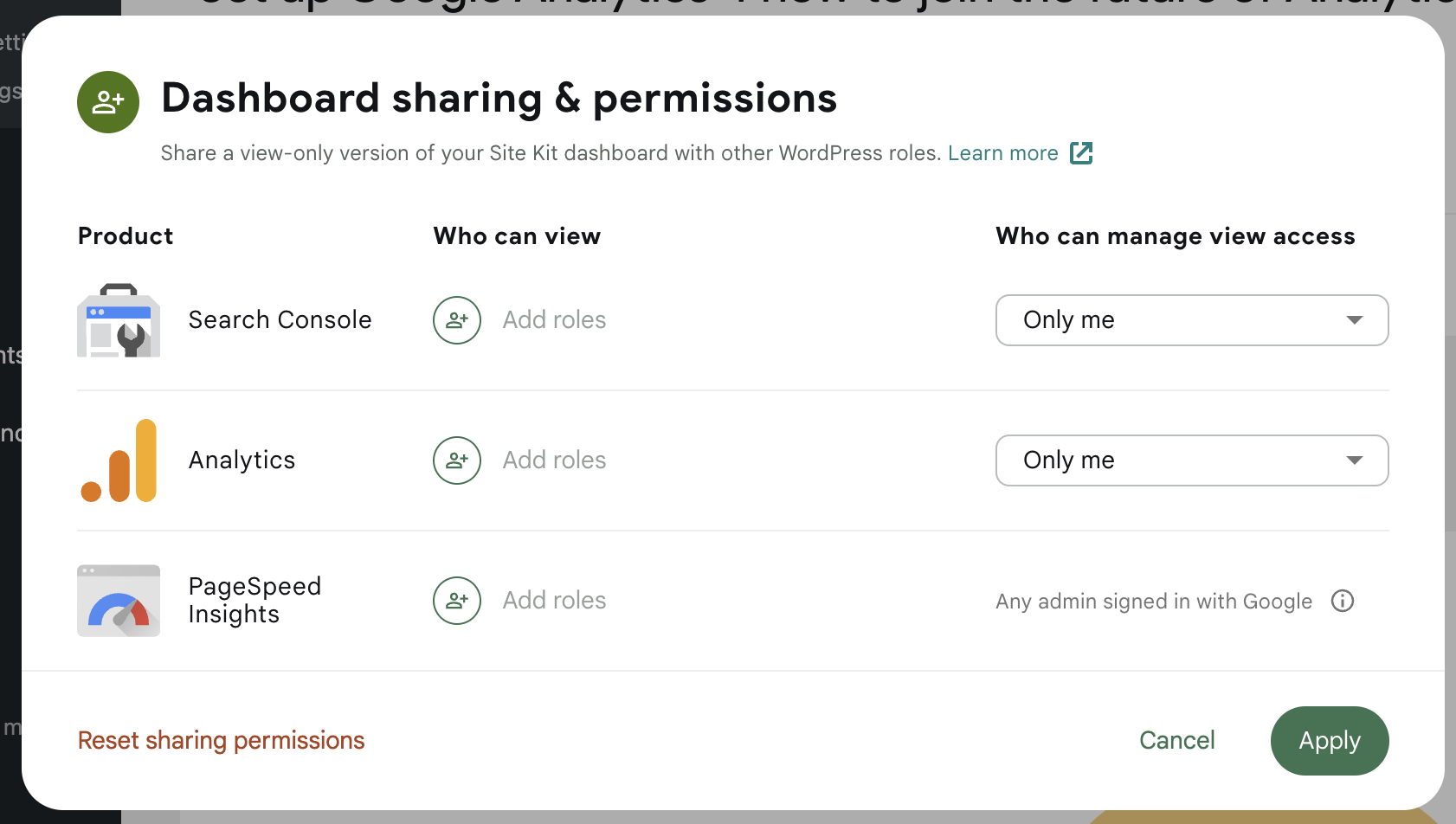1456x824 pixels.
Task: Click 'Add roles' text for Search Console
Action: point(554,320)
